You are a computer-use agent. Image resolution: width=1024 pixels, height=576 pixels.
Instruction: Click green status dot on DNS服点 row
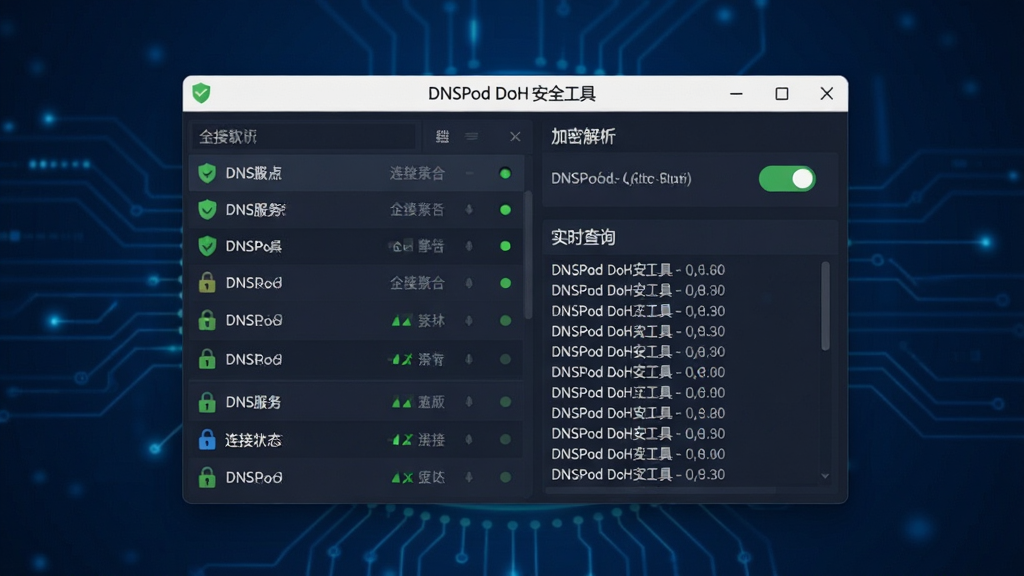point(505,173)
